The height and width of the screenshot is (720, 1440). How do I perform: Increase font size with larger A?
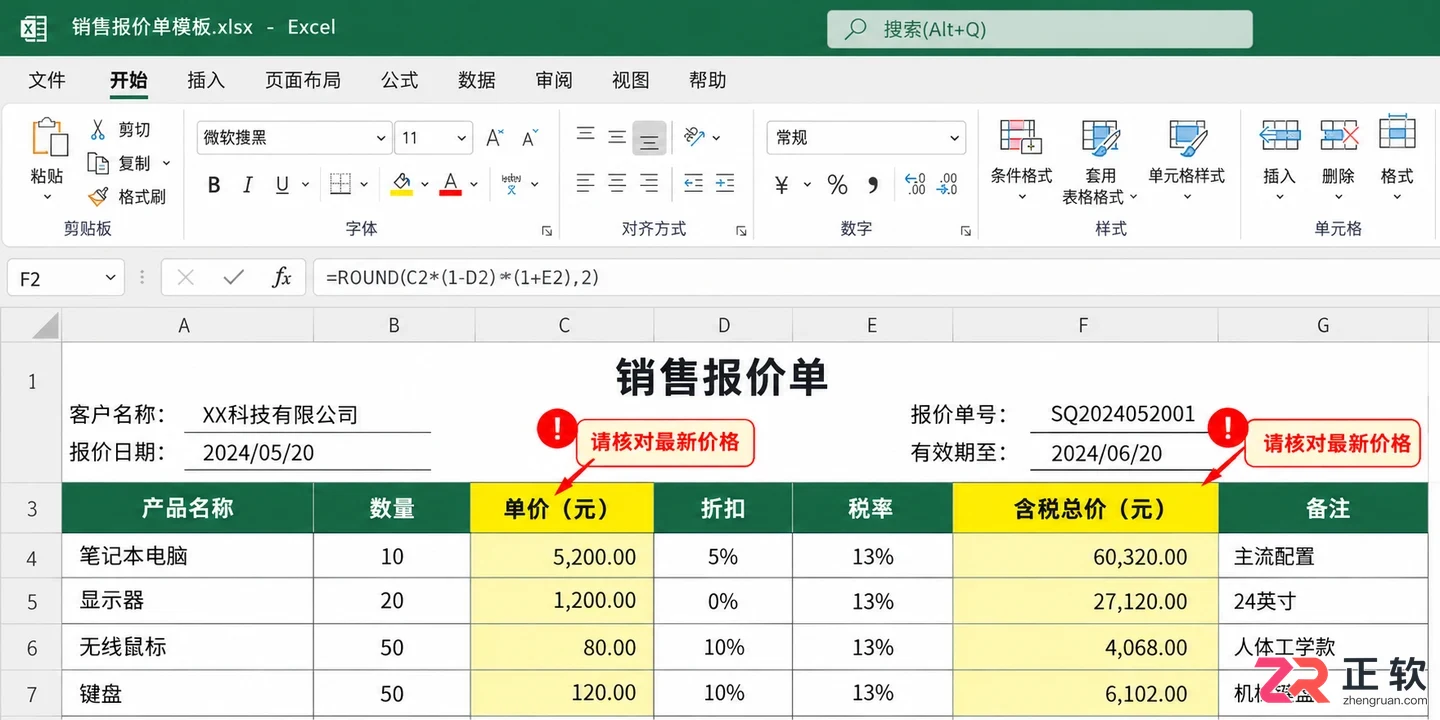[494, 138]
